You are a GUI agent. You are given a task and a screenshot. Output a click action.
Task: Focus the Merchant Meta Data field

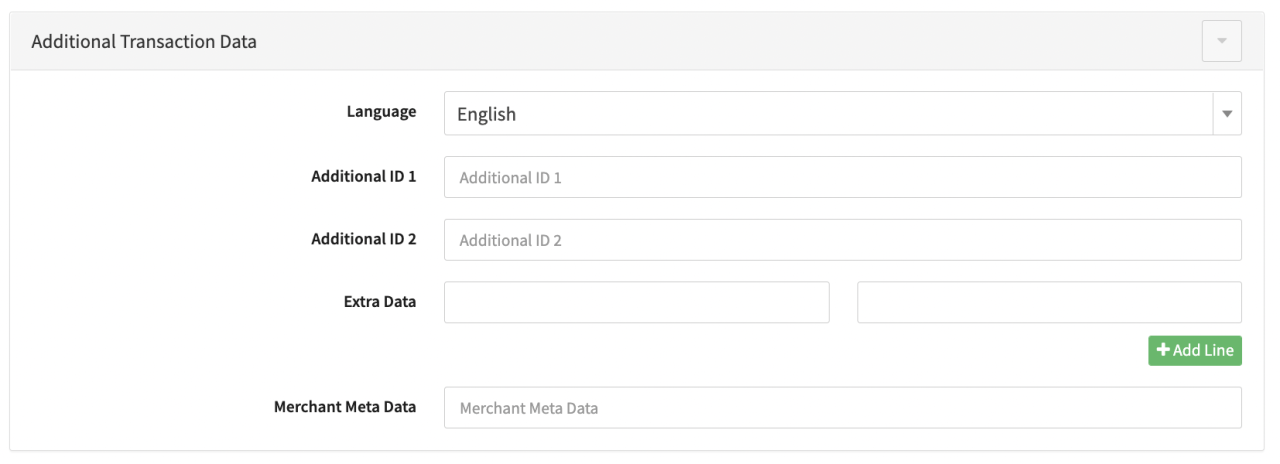tap(842, 408)
